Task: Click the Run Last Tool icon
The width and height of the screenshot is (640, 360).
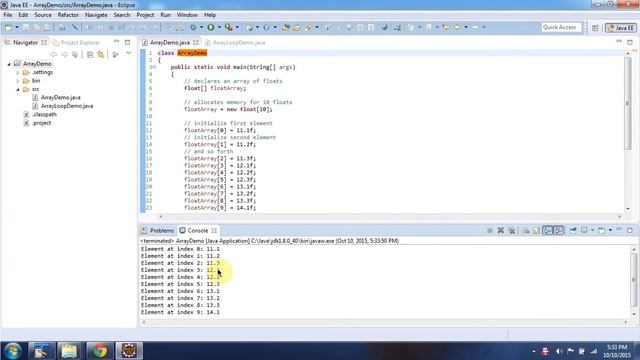Action: [229, 27]
